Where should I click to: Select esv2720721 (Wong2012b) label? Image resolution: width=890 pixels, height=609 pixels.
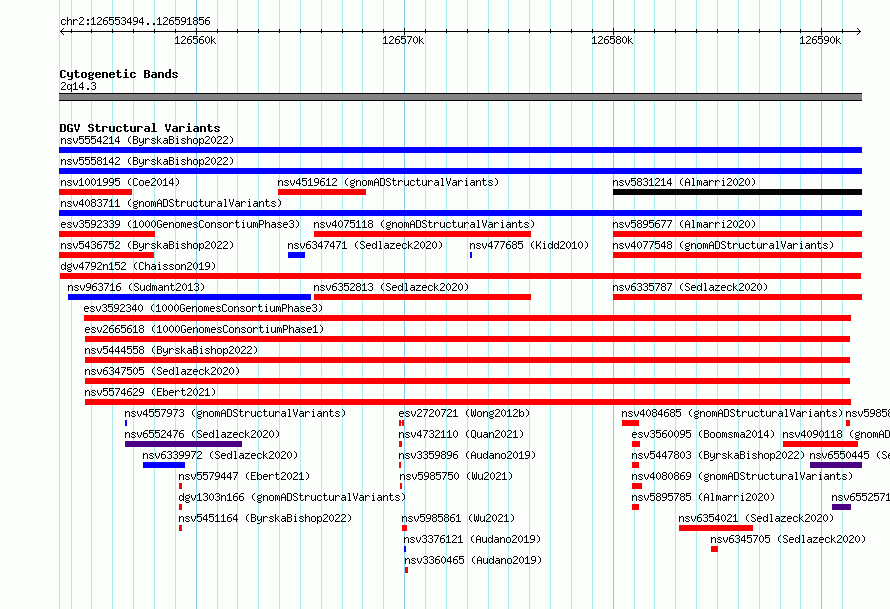click(464, 413)
